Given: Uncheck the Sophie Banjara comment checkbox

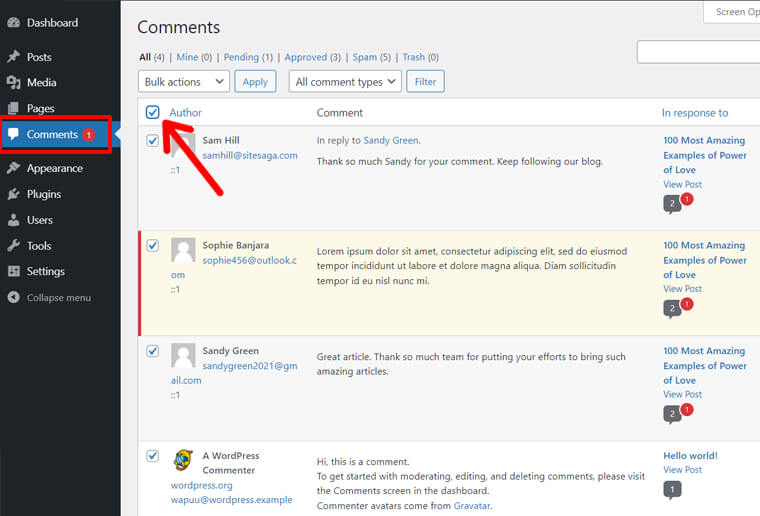Looking at the screenshot, I should tap(153, 246).
